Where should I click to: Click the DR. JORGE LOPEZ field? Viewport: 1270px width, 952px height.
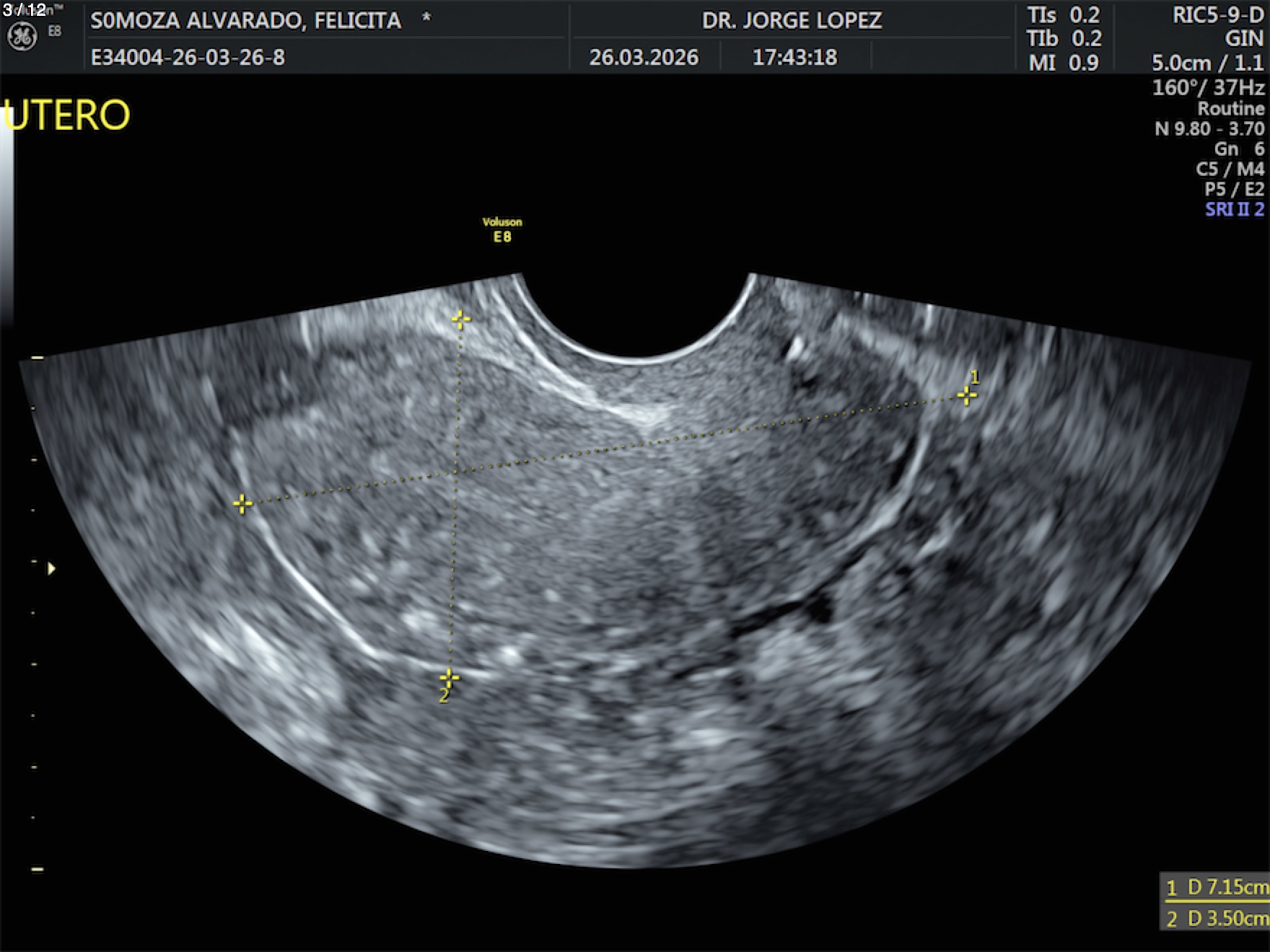[x=792, y=20]
